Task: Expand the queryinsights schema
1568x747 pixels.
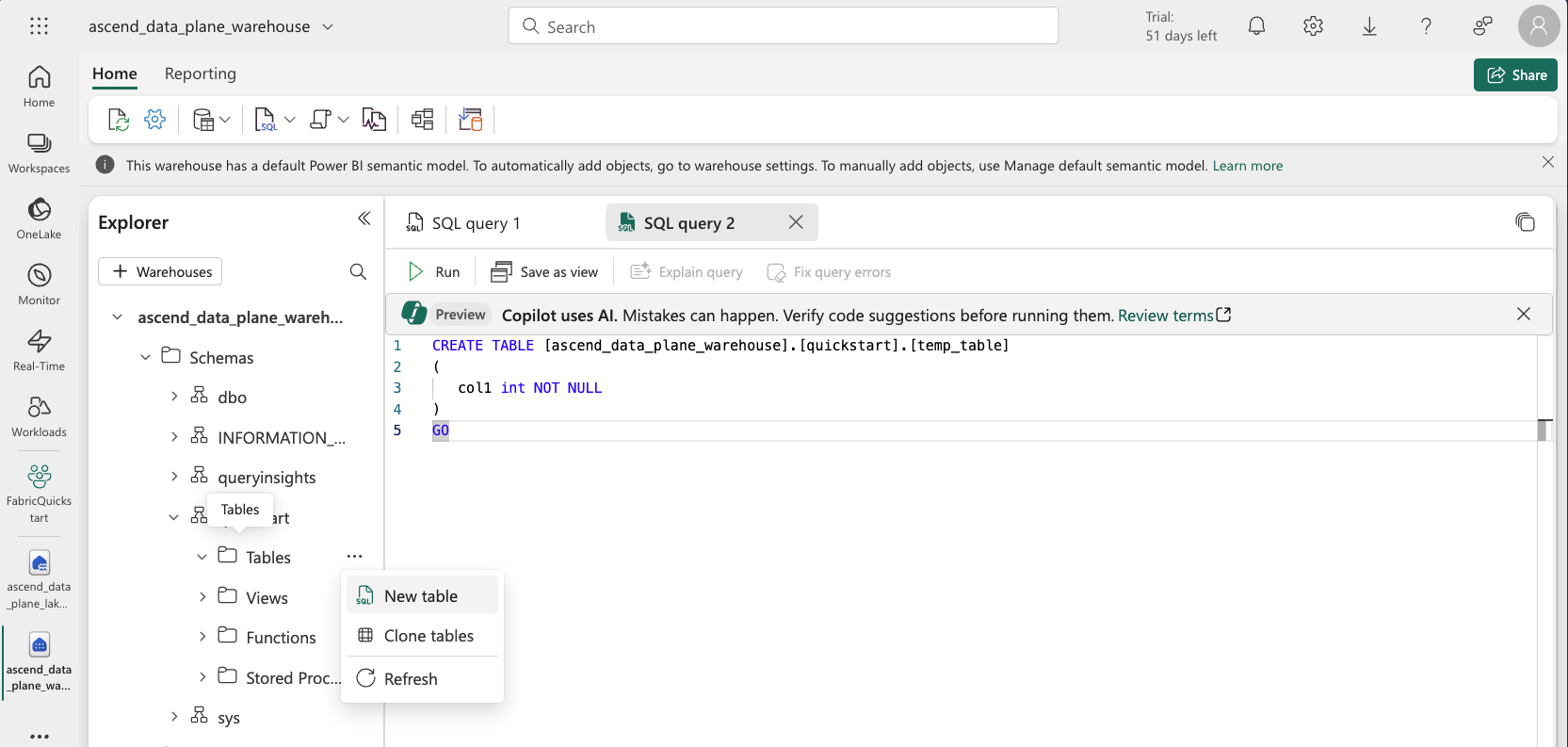Action: (174, 477)
